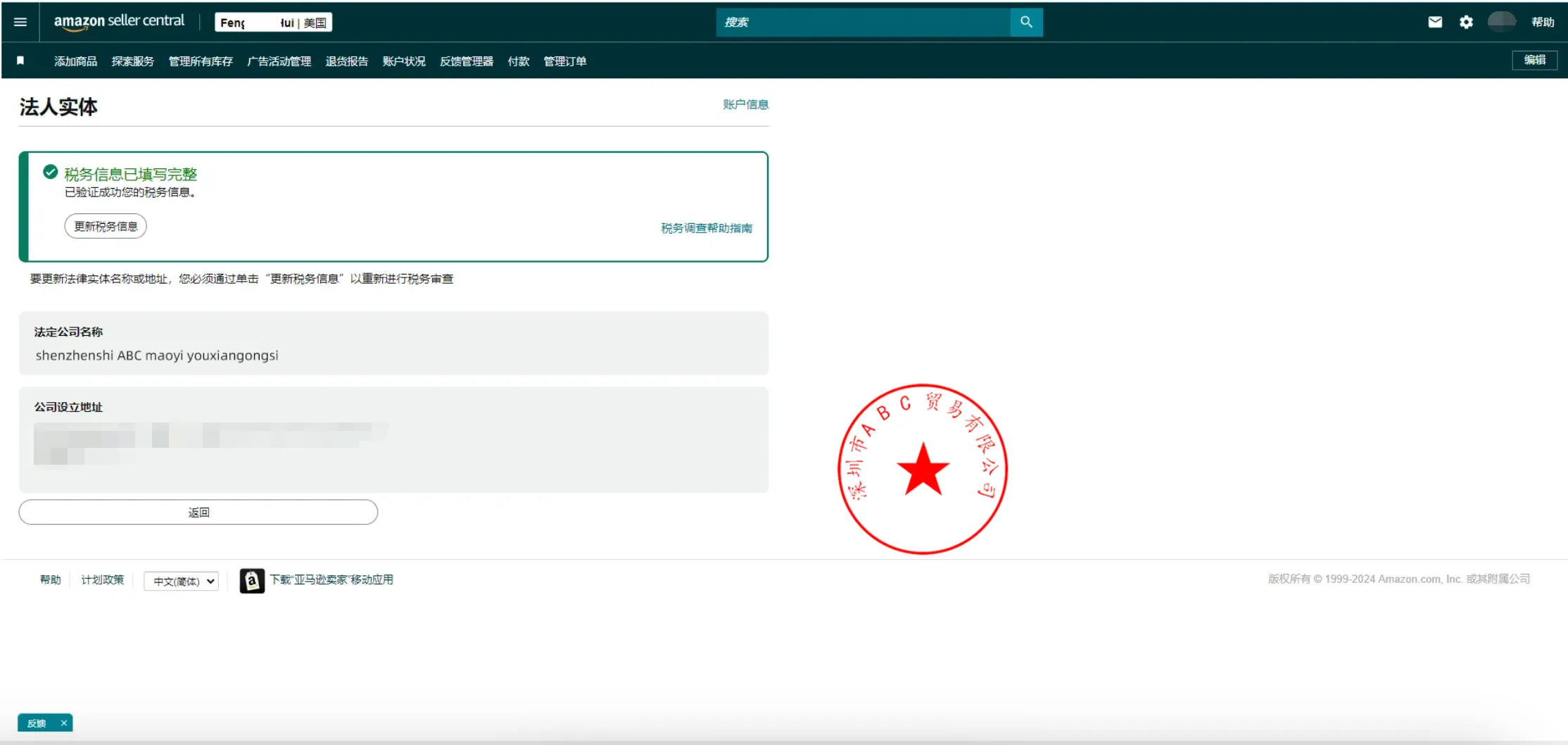Close the feedback tab with X
The height and width of the screenshot is (745, 1568).
(64, 723)
